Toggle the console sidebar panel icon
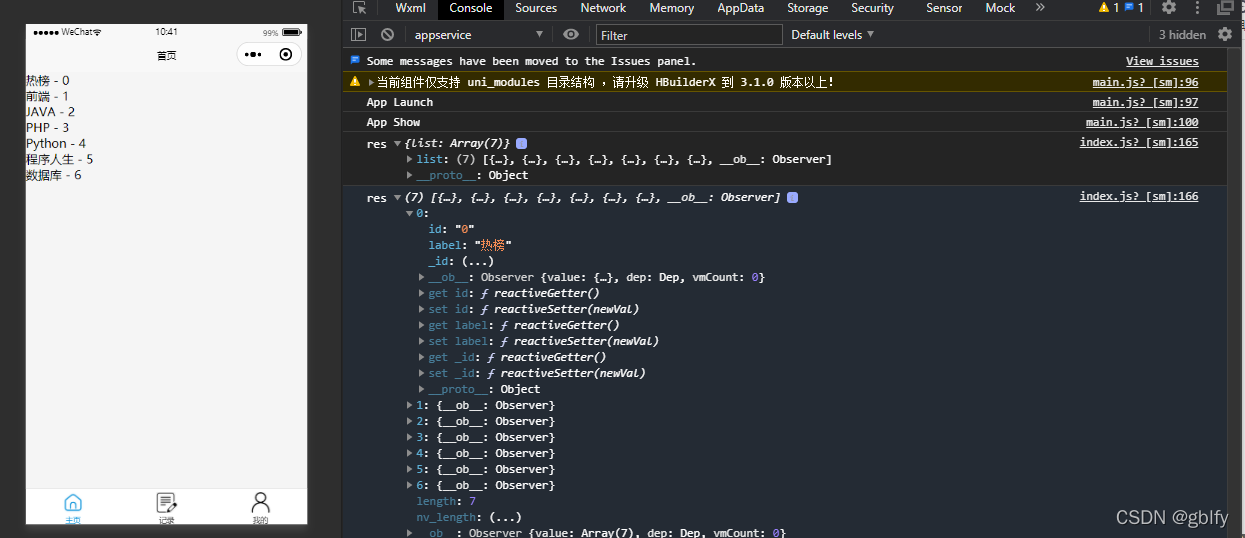This screenshot has height=538, width=1245. pyautogui.click(x=359, y=35)
